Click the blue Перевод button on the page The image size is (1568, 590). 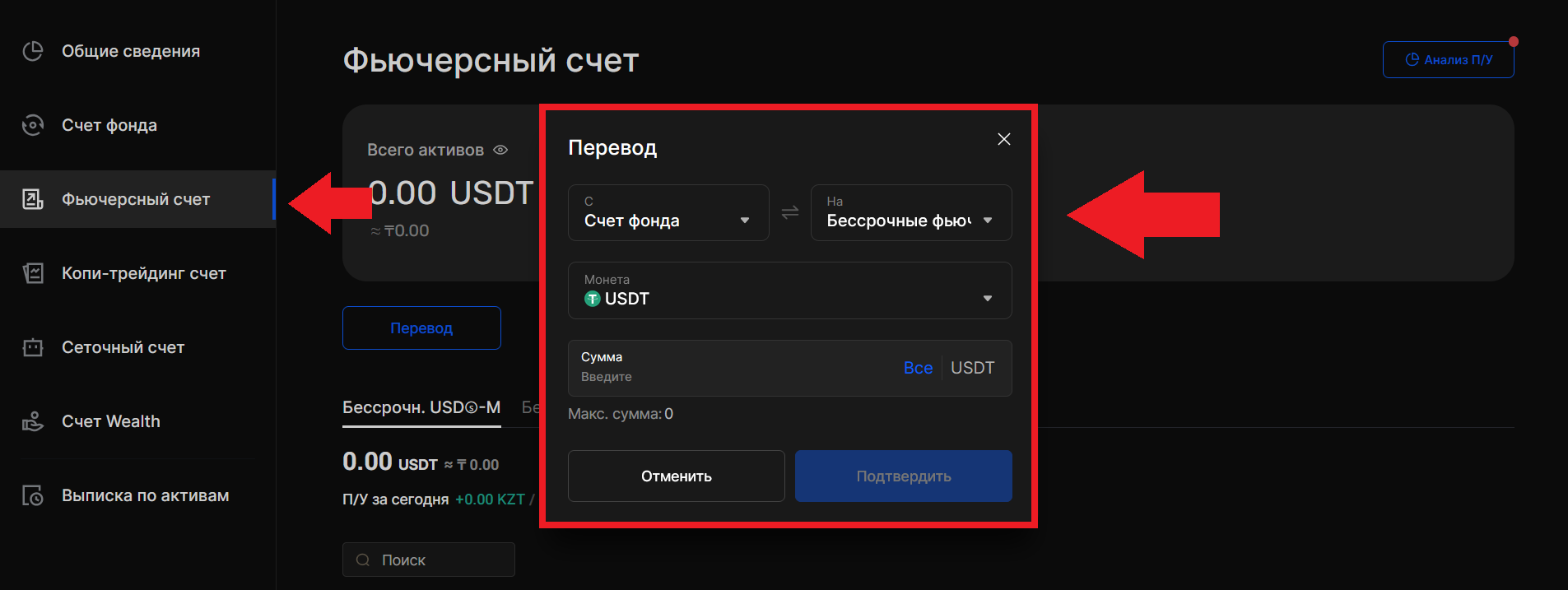[x=421, y=328]
